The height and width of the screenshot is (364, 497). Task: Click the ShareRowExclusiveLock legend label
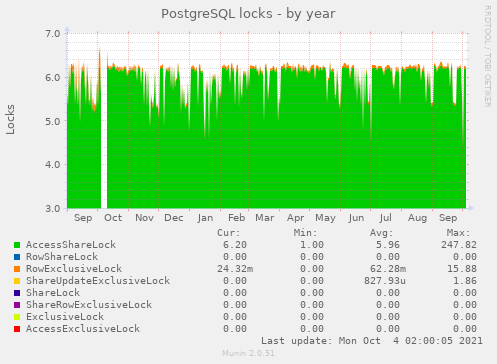(x=89, y=305)
